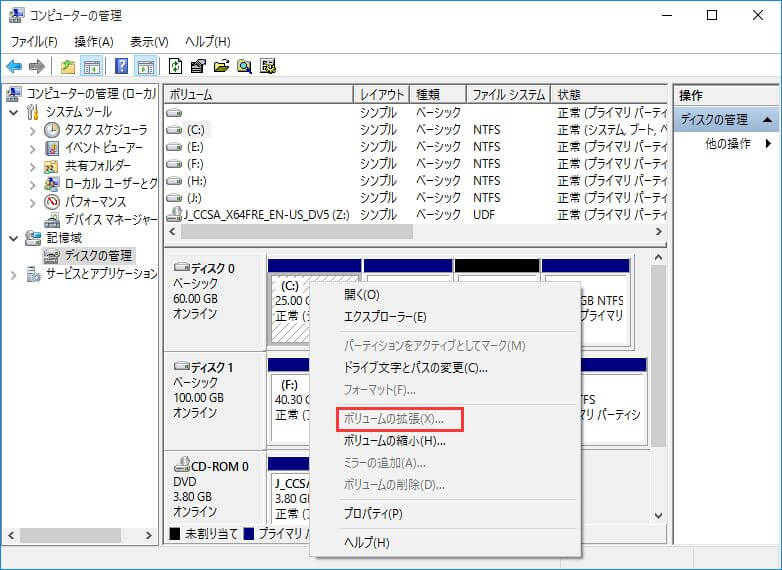782x570 pixels.
Task: Expand the タスク スケジューラ node
Action: point(32,130)
